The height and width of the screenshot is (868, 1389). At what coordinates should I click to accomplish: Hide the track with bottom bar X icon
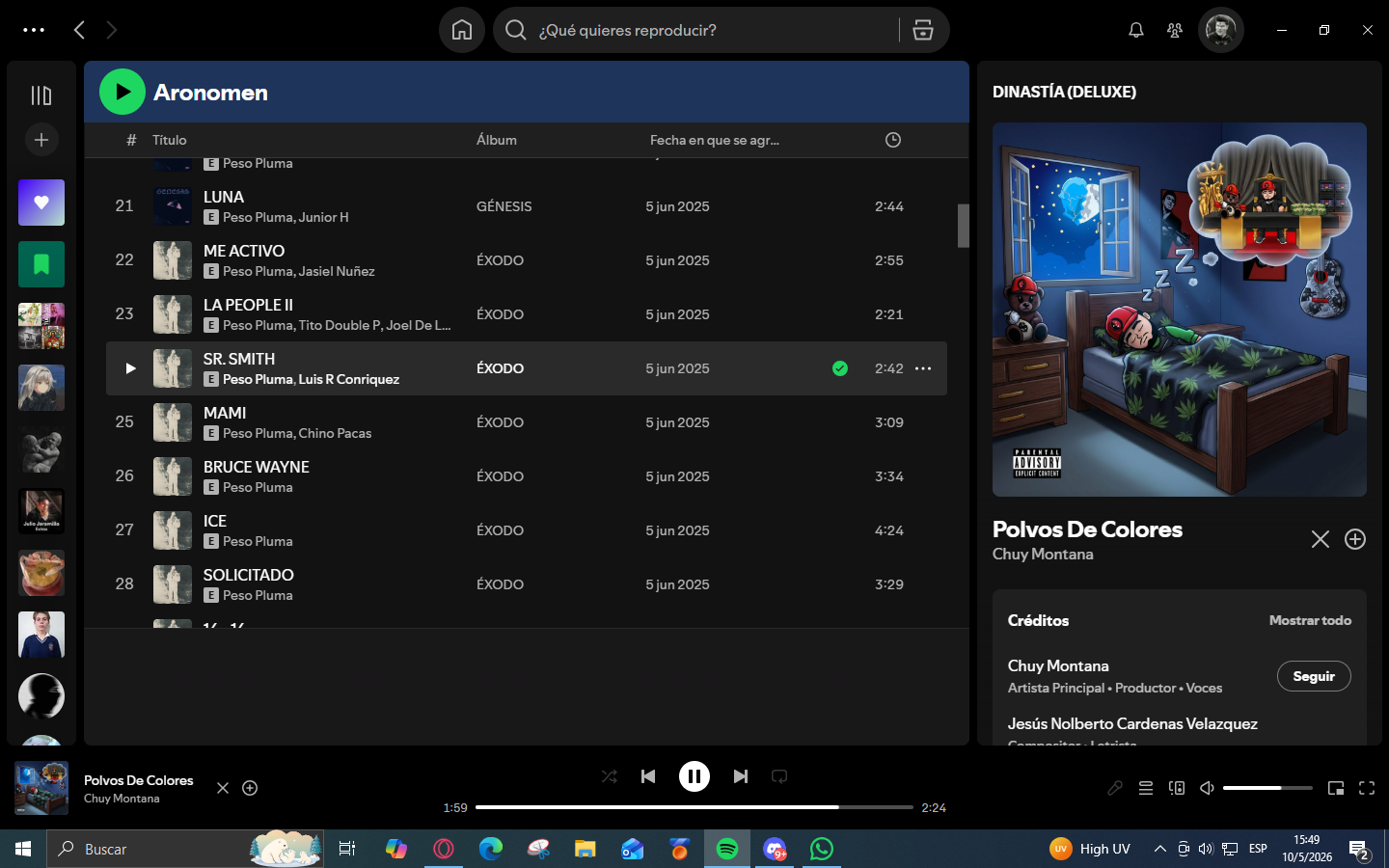[223, 788]
